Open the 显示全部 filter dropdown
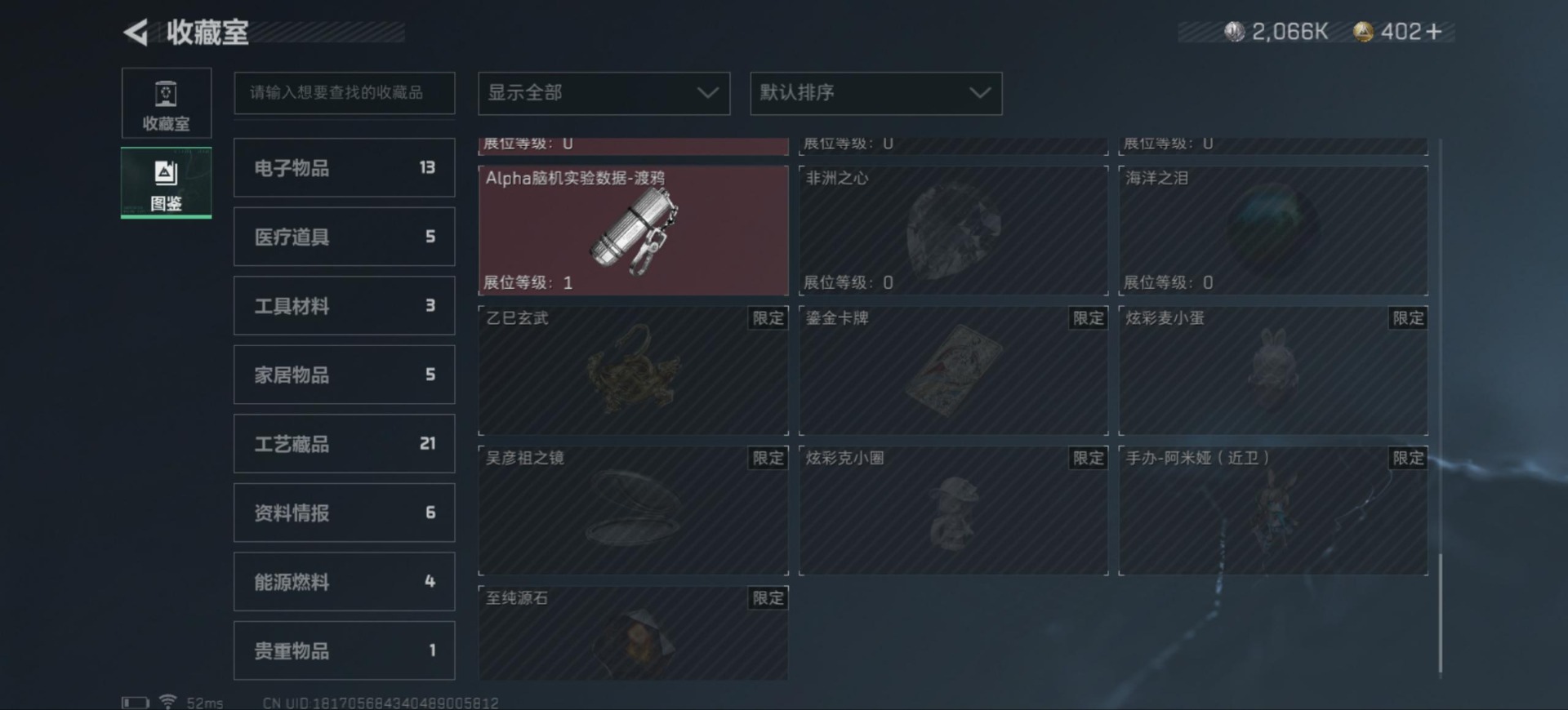Viewport: 1568px width, 710px height. coord(604,93)
